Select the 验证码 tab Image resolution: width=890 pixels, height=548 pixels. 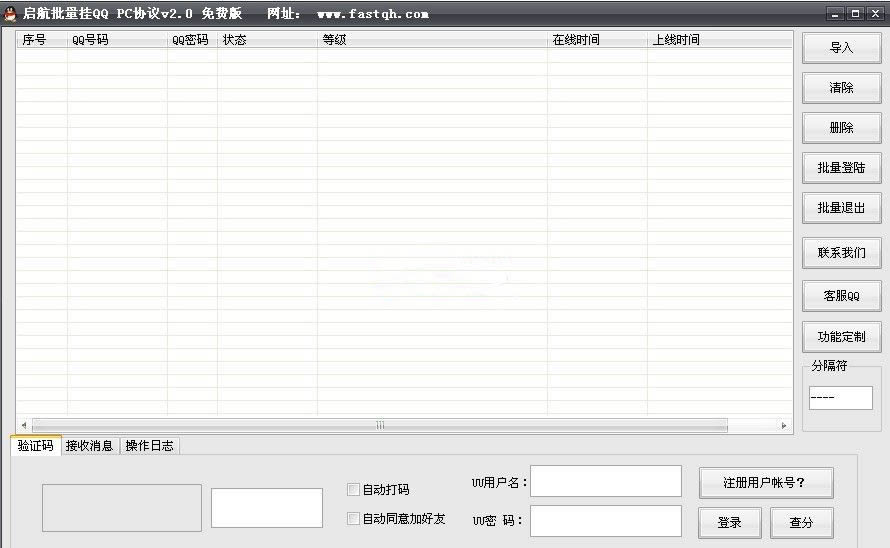36,446
